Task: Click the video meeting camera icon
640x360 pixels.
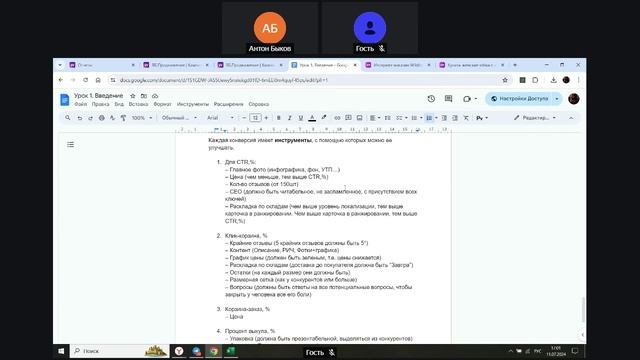Action: [467, 99]
